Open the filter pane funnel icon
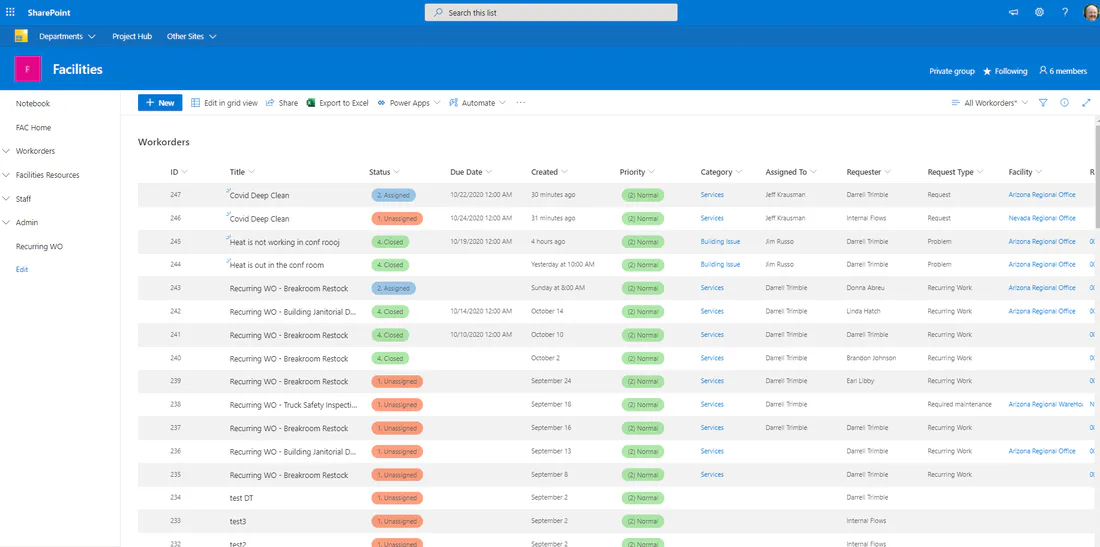The height and width of the screenshot is (547, 1100). pyautogui.click(x=1043, y=102)
